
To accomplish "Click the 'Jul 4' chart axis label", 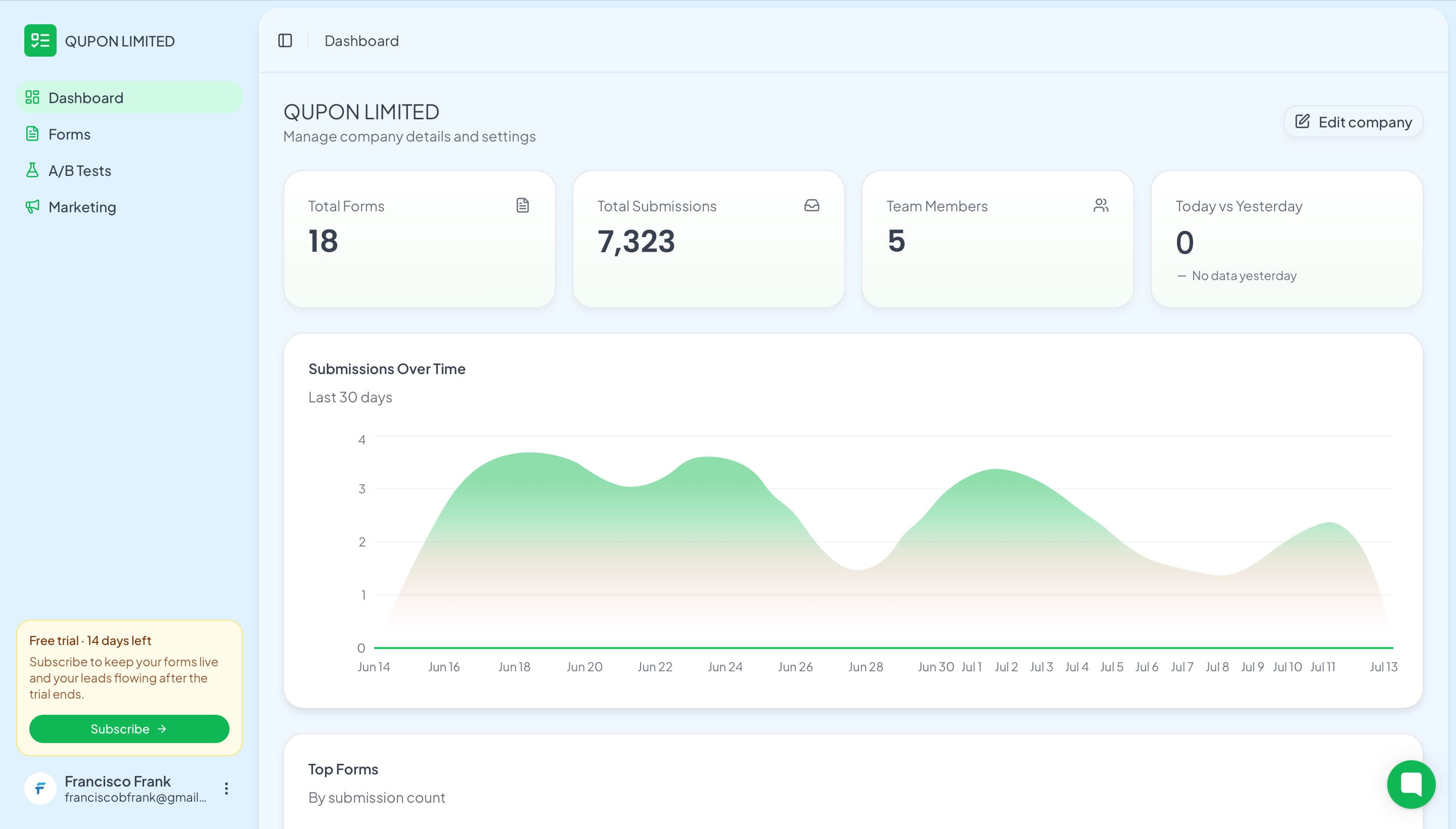I will click(x=1076, y=667).
